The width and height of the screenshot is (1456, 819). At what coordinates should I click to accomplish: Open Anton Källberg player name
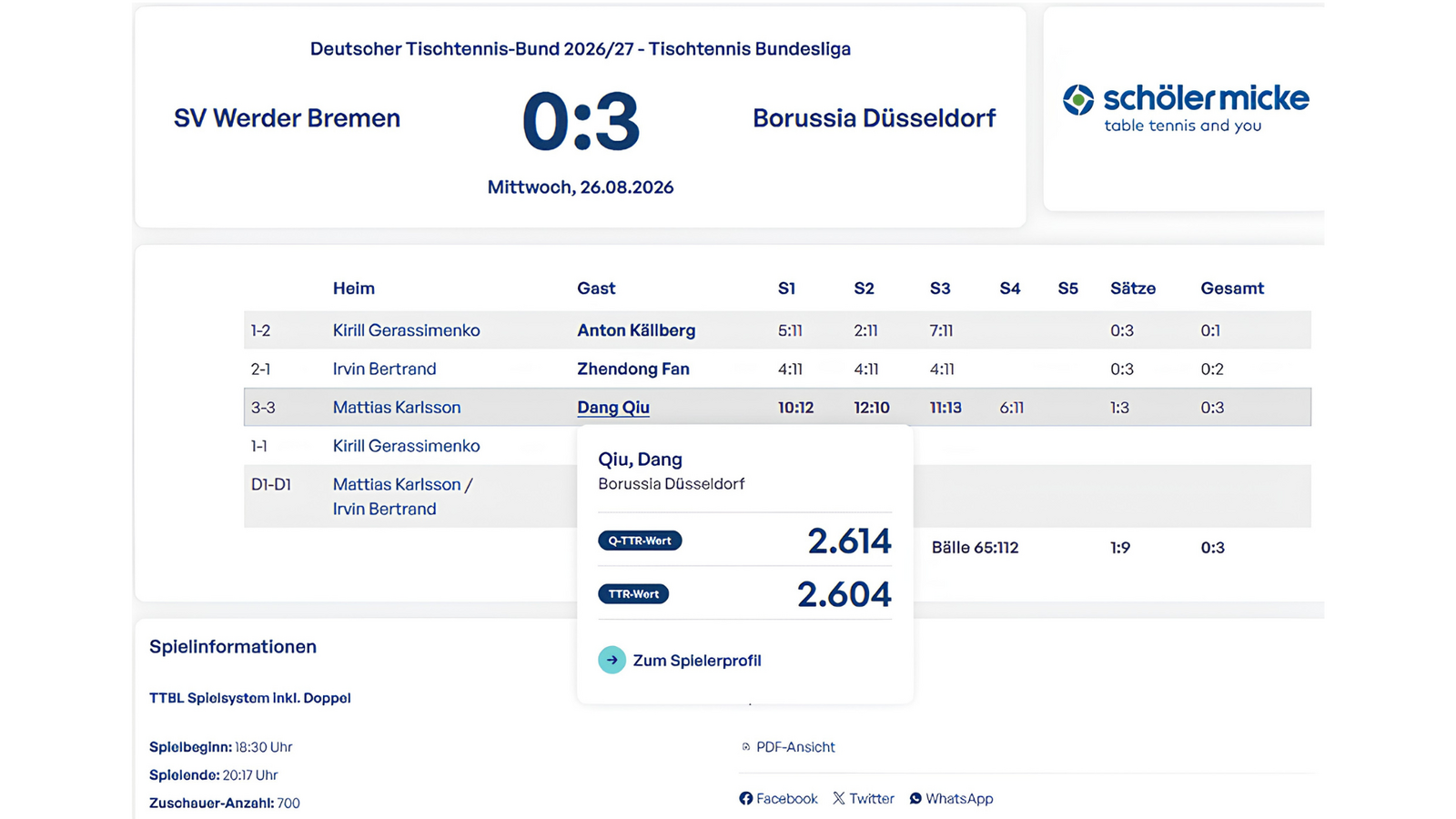(636, 330)
